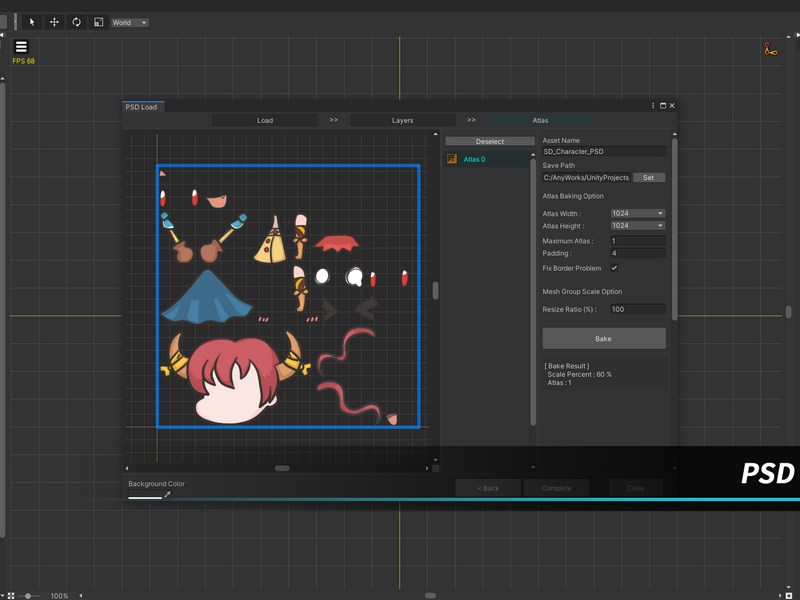
Task: Click the orange bone icon in viewport corner
Action: click(770, 49)
